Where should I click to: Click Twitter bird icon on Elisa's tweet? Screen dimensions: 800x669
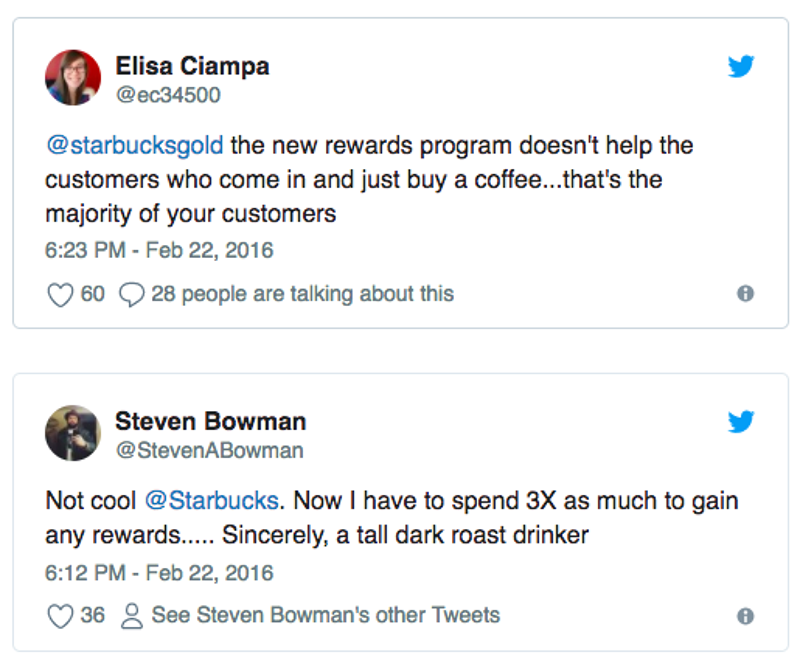(x=741, y=67)
